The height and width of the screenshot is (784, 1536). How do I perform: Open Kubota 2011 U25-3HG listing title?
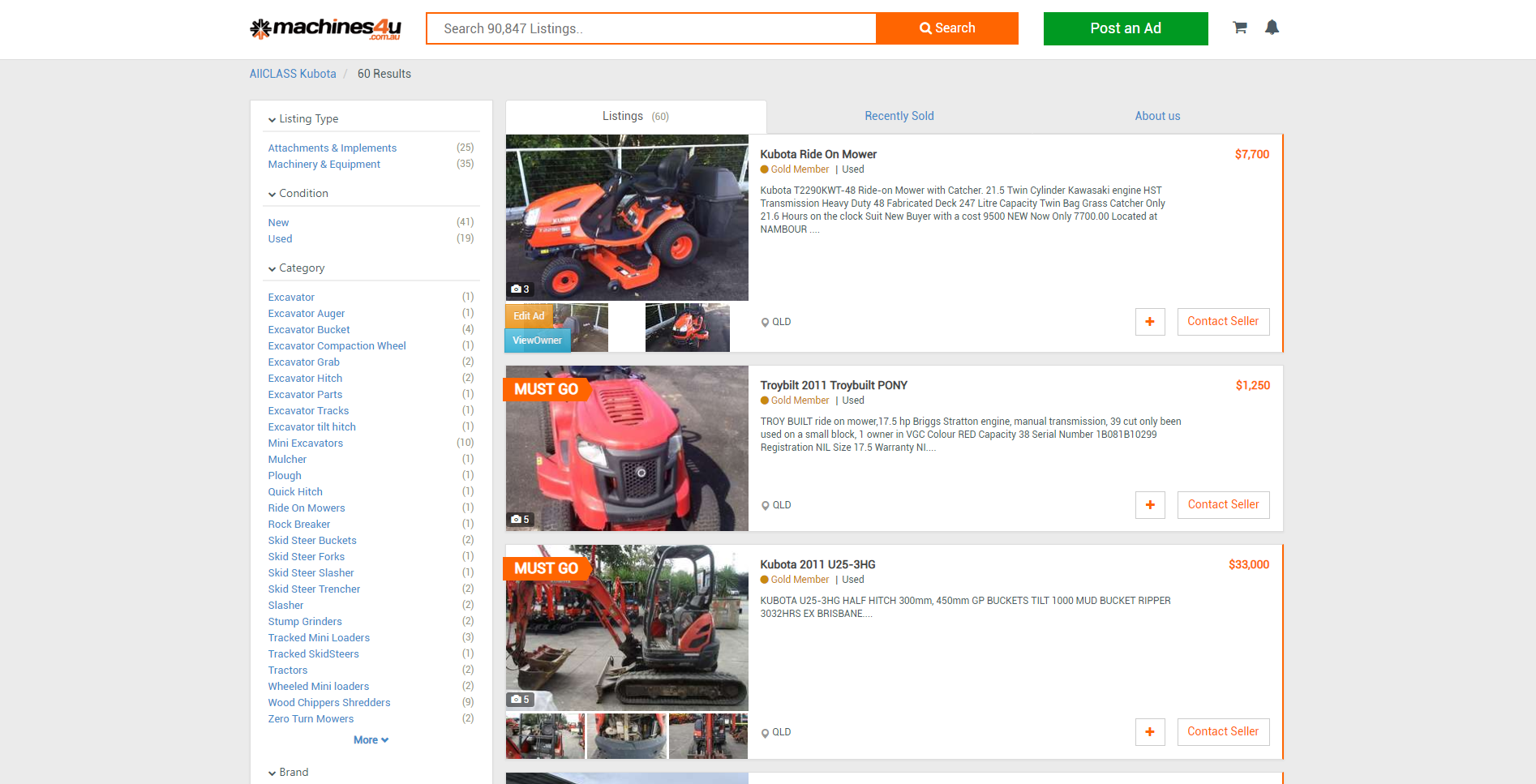tap(817, 564)
